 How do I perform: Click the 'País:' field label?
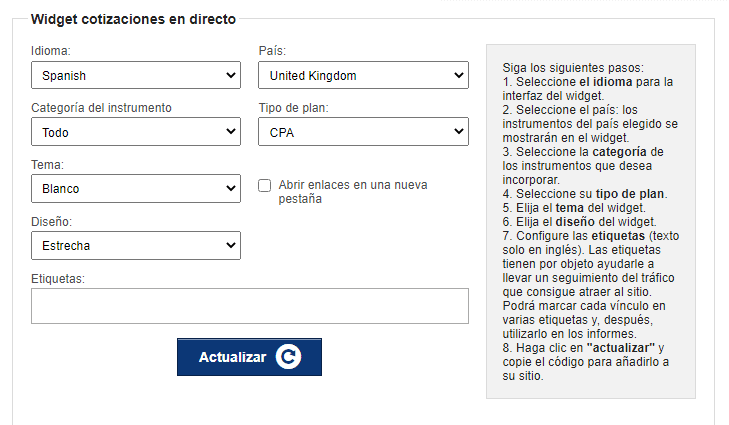273,51
